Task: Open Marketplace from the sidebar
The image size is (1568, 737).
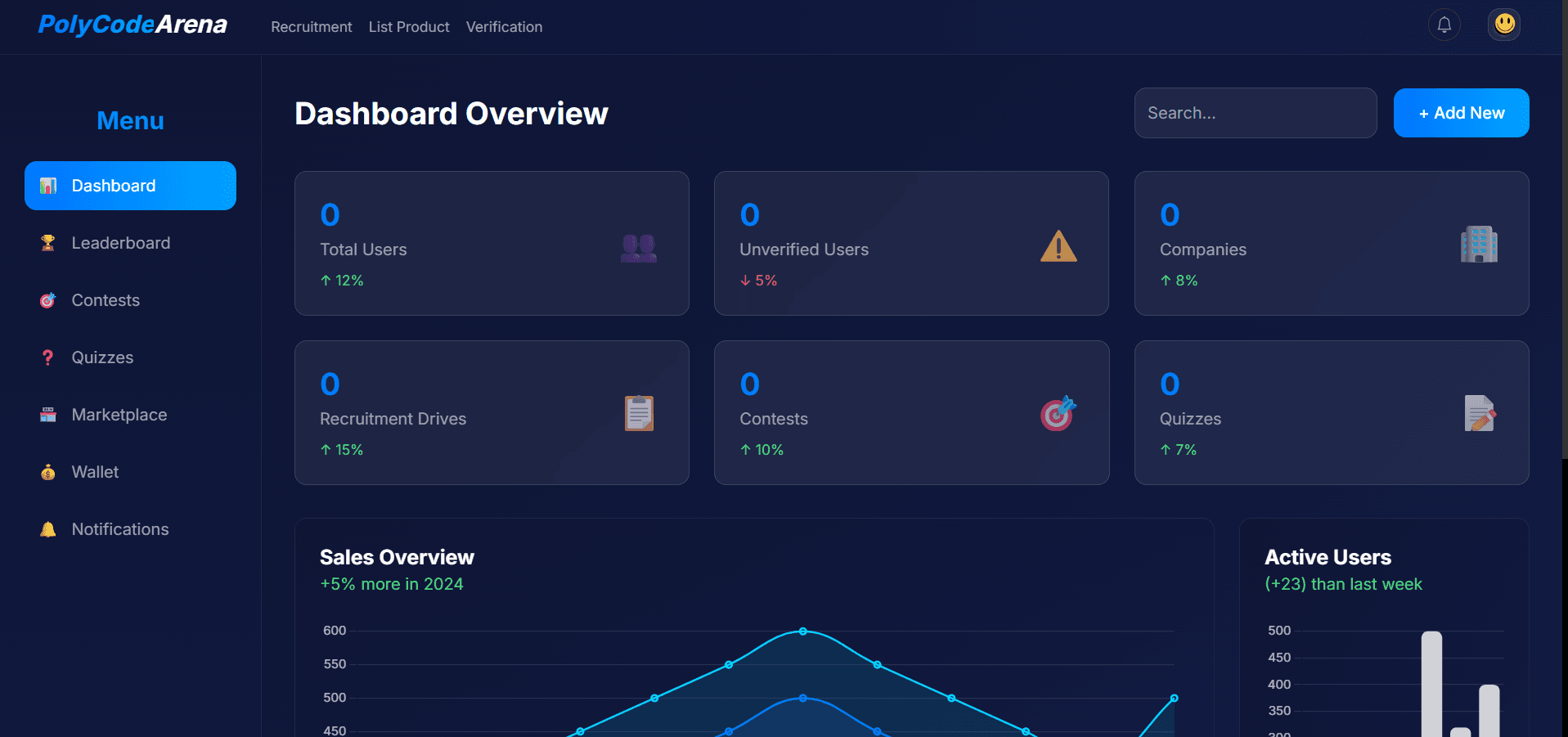Action: click(x=119, y=415)
